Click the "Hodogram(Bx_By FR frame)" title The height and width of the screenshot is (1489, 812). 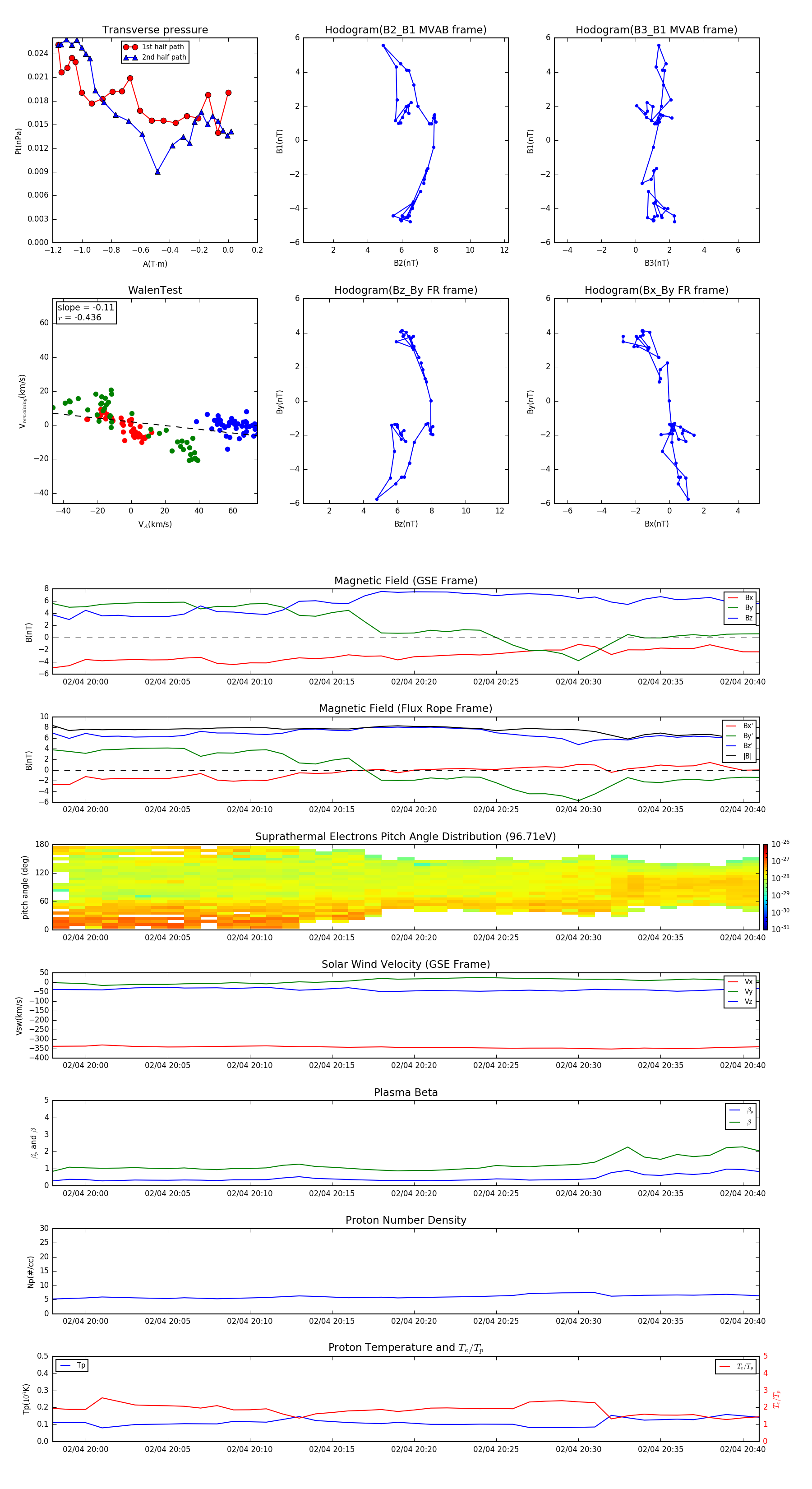[x=656, y=290]
